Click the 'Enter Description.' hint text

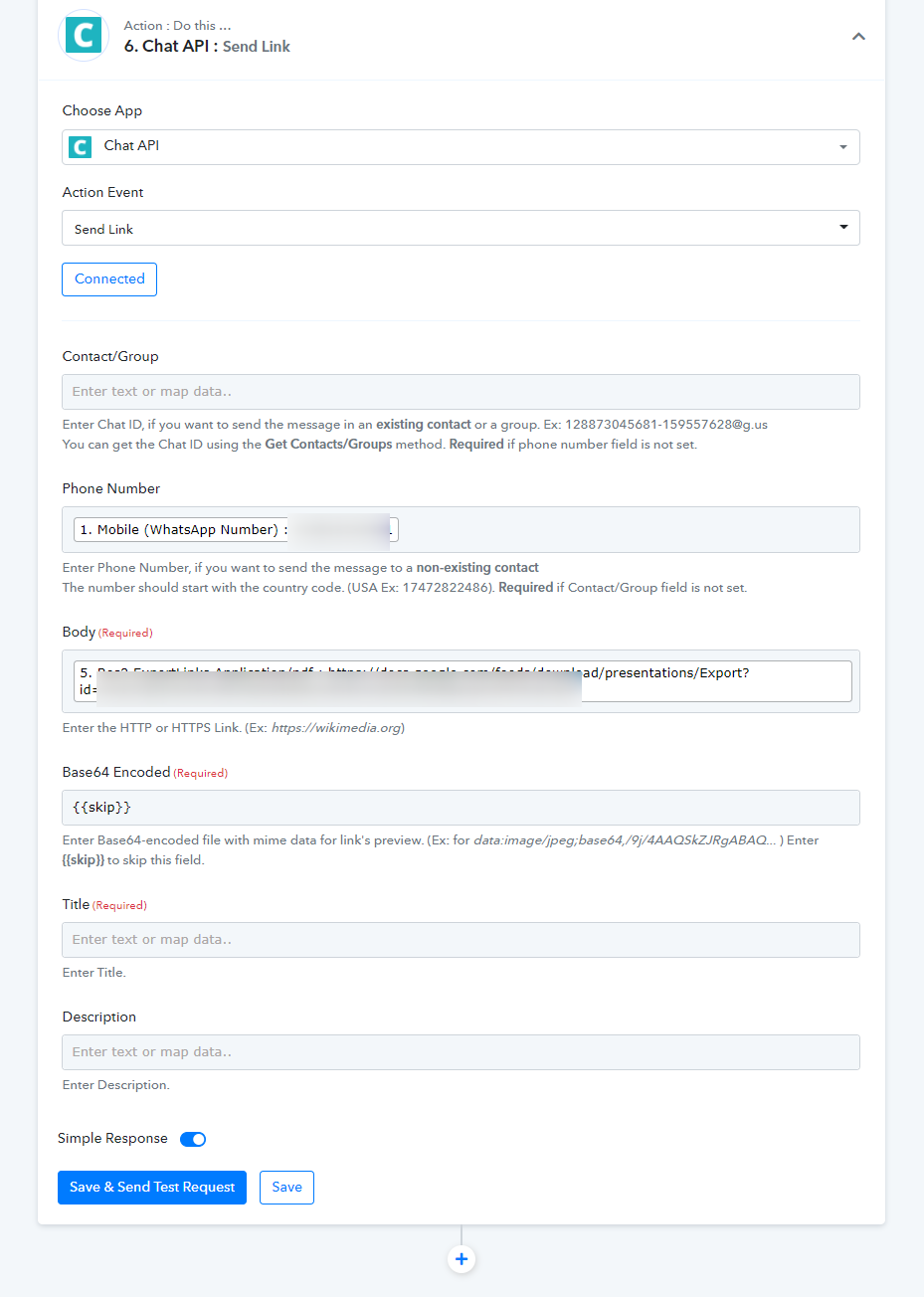[x=116, y=1085]
